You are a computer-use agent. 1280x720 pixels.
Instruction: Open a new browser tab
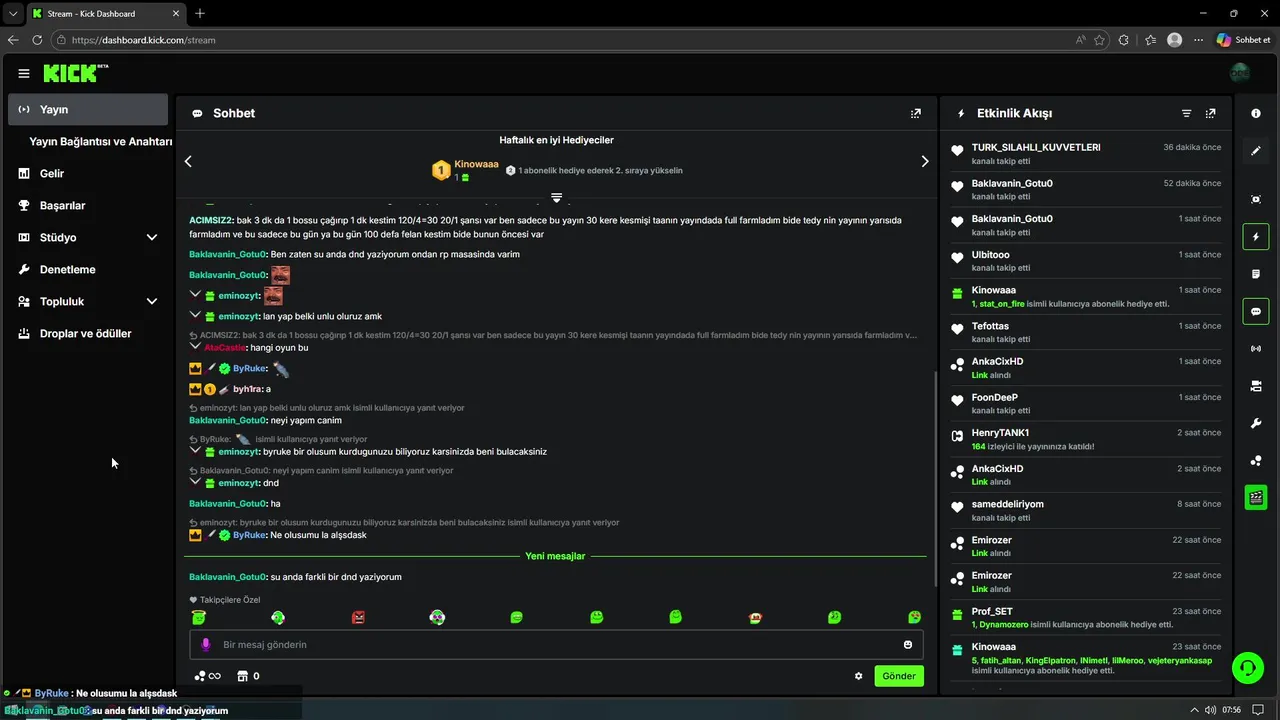coord(200,13)
